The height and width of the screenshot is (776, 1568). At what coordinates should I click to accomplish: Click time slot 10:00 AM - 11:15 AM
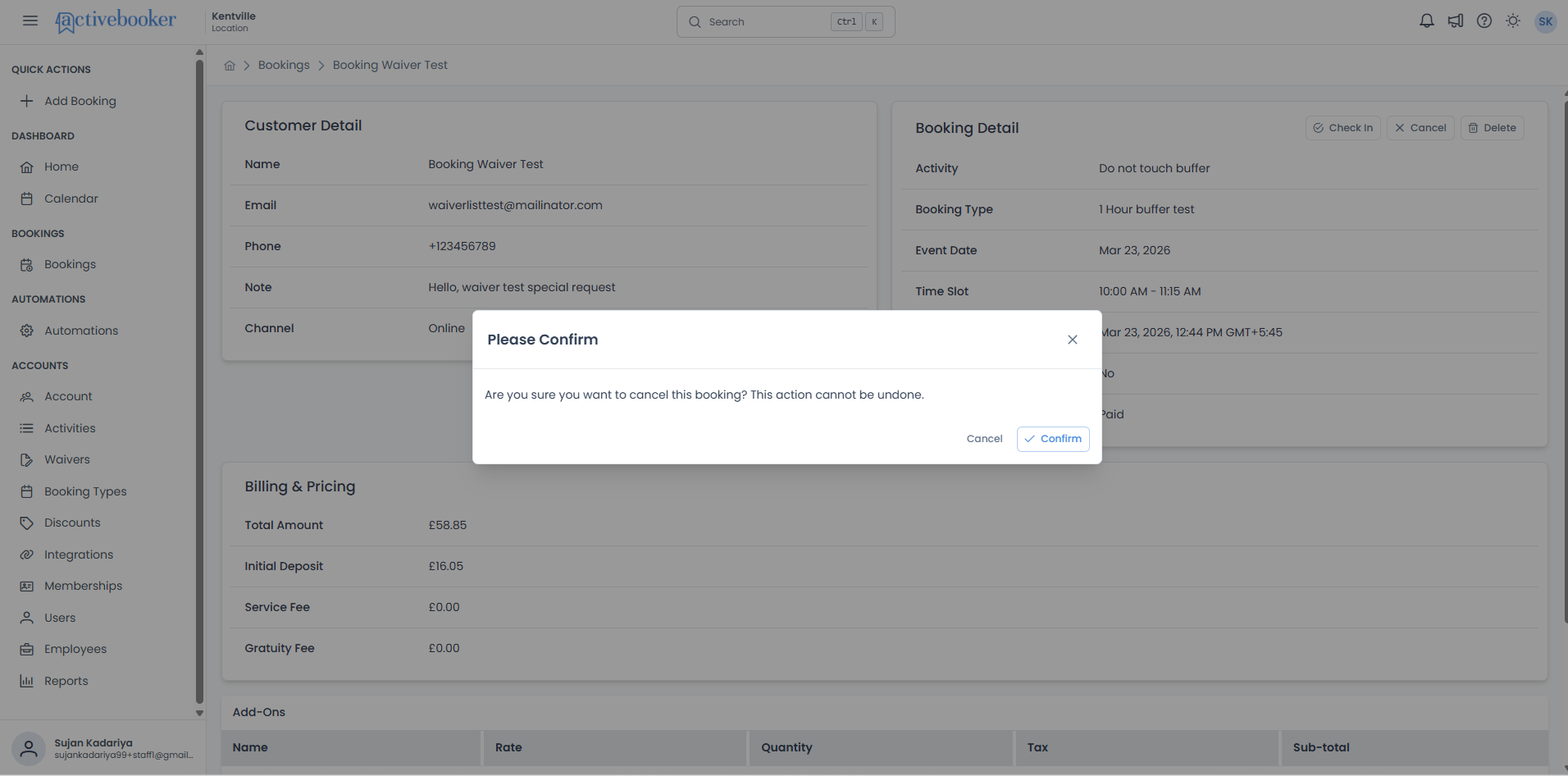pyautogui.click(x=1150, y=291)
